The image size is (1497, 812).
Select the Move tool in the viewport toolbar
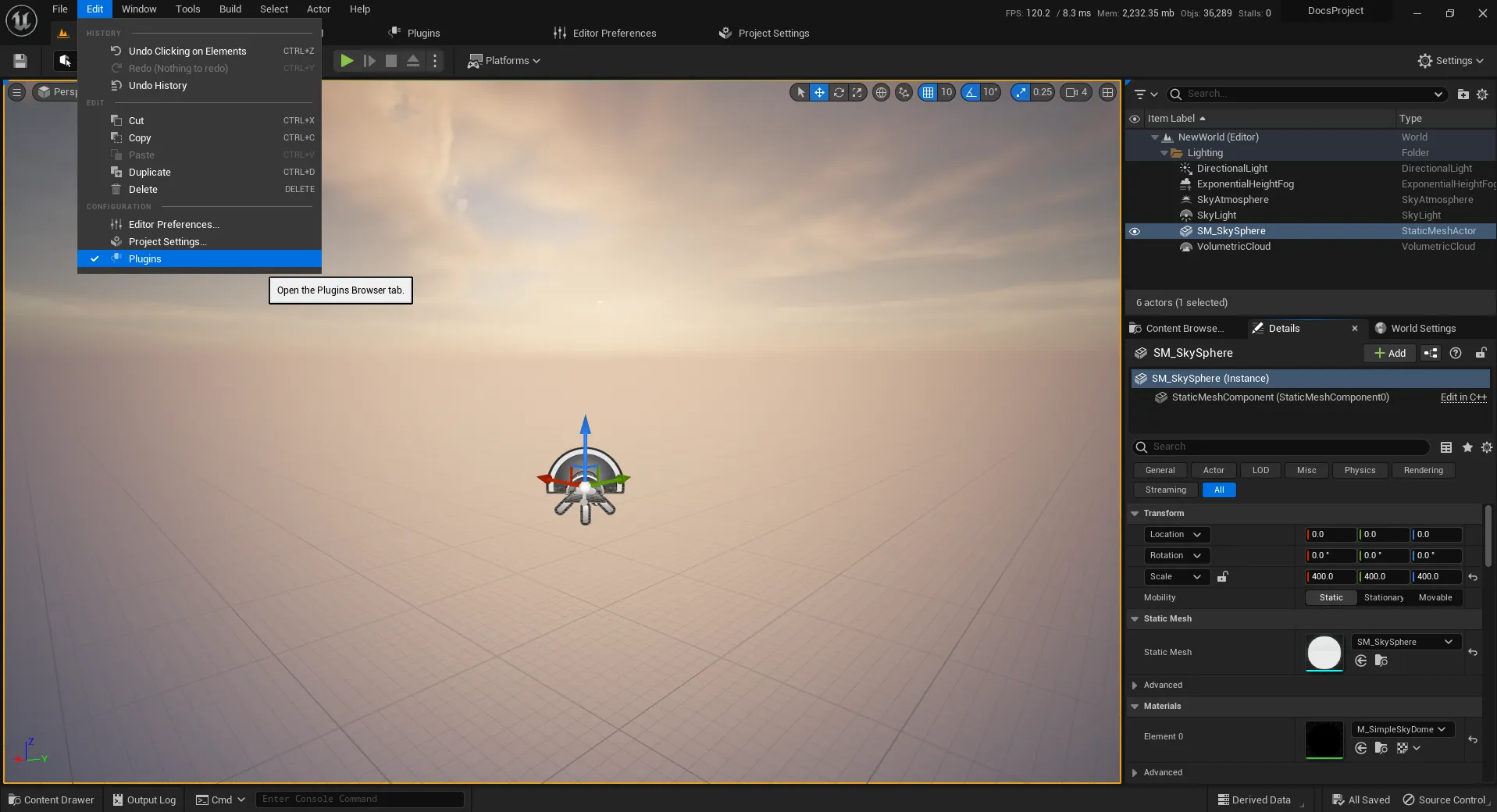(x=818, y=92)
